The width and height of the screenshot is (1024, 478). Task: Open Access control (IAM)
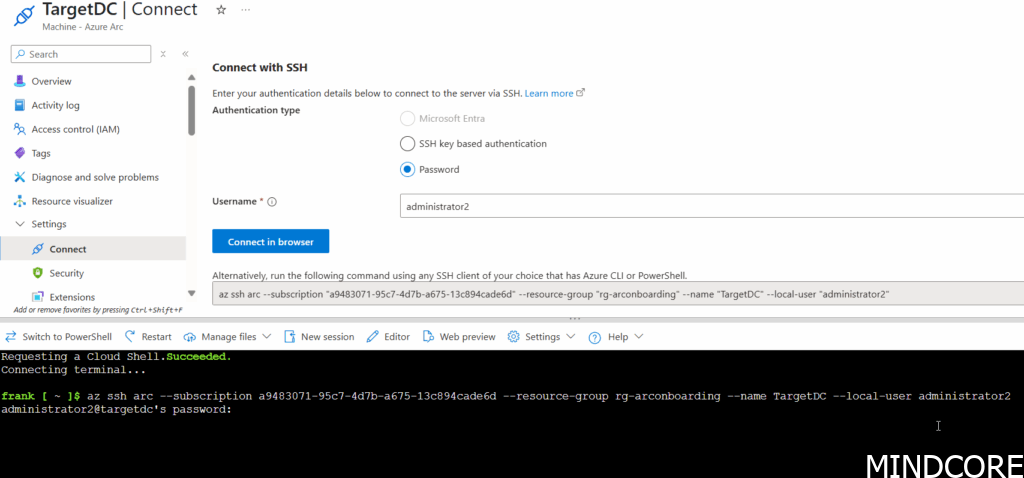pos(76,129)
